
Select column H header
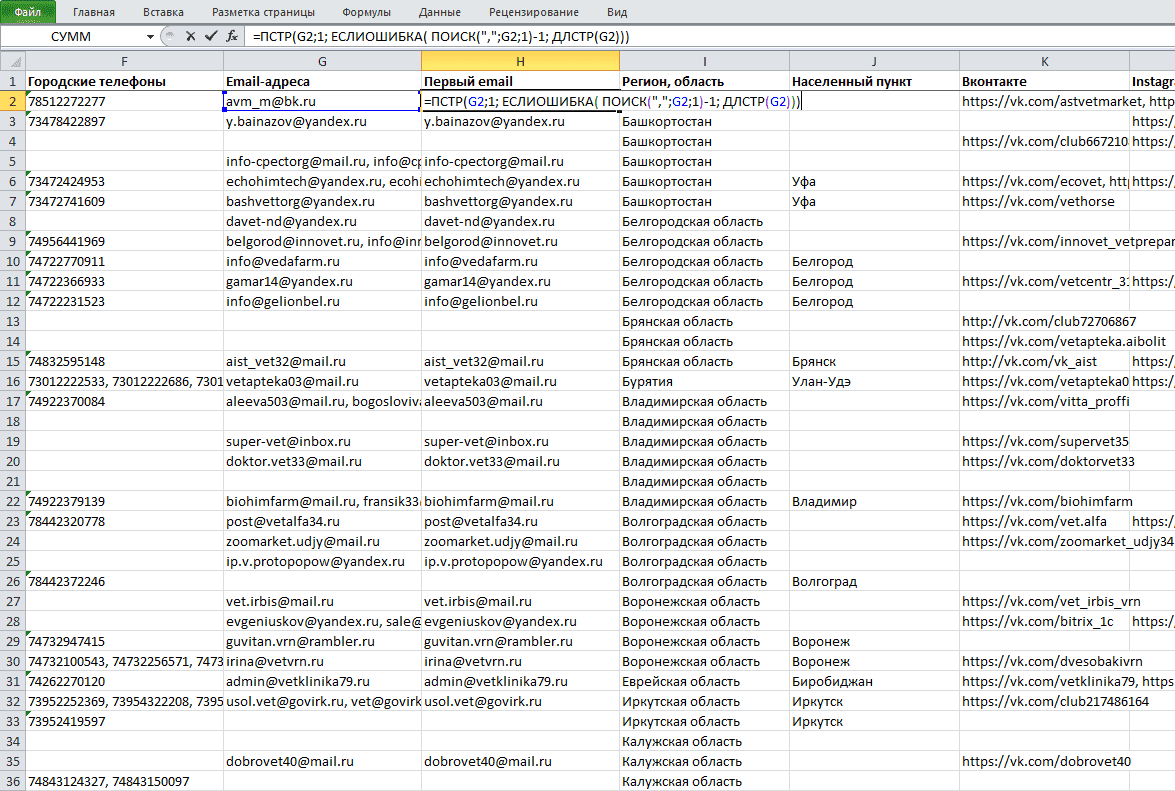[x=520, y=61]
